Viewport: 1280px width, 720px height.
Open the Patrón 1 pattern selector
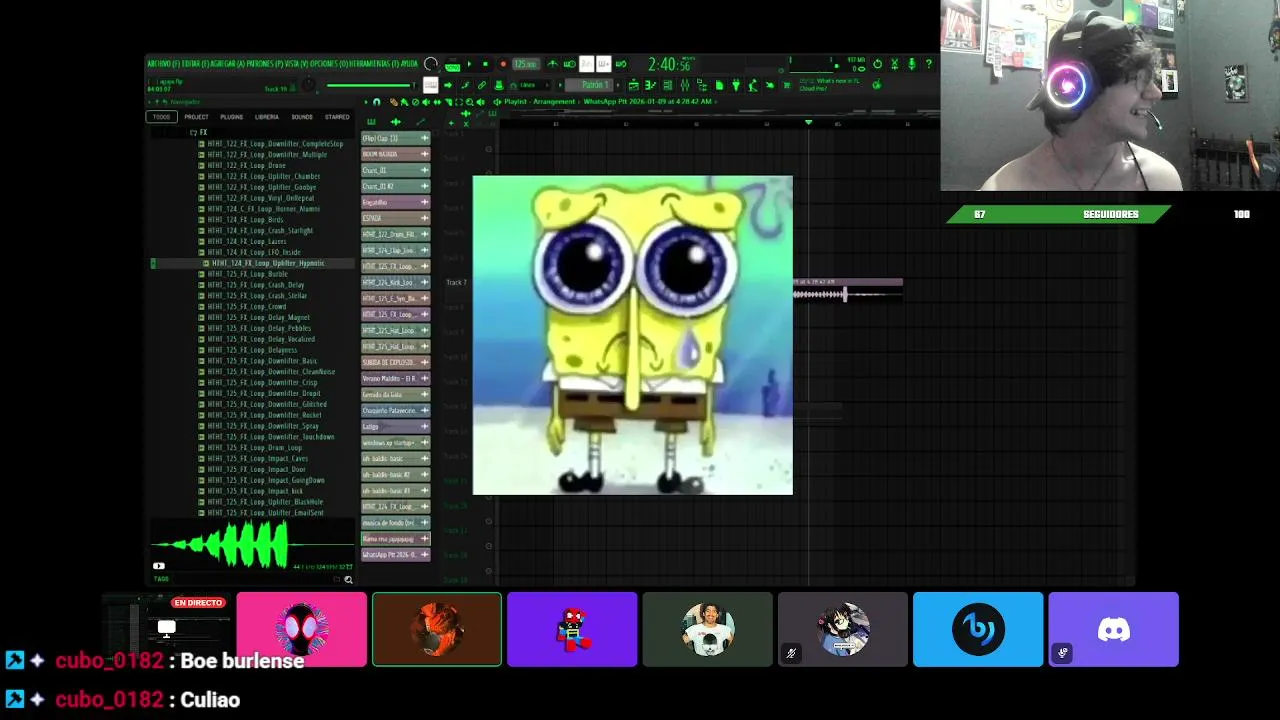click(595, 84)
